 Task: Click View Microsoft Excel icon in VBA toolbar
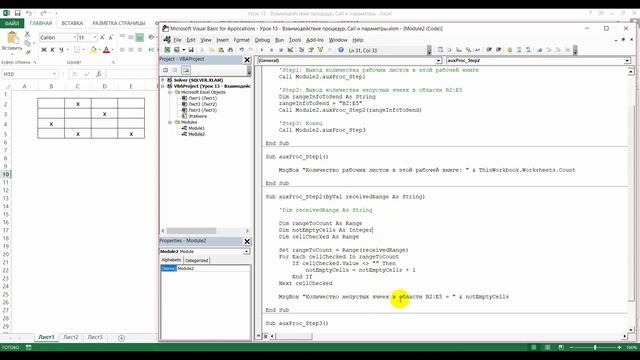(167, 50)
